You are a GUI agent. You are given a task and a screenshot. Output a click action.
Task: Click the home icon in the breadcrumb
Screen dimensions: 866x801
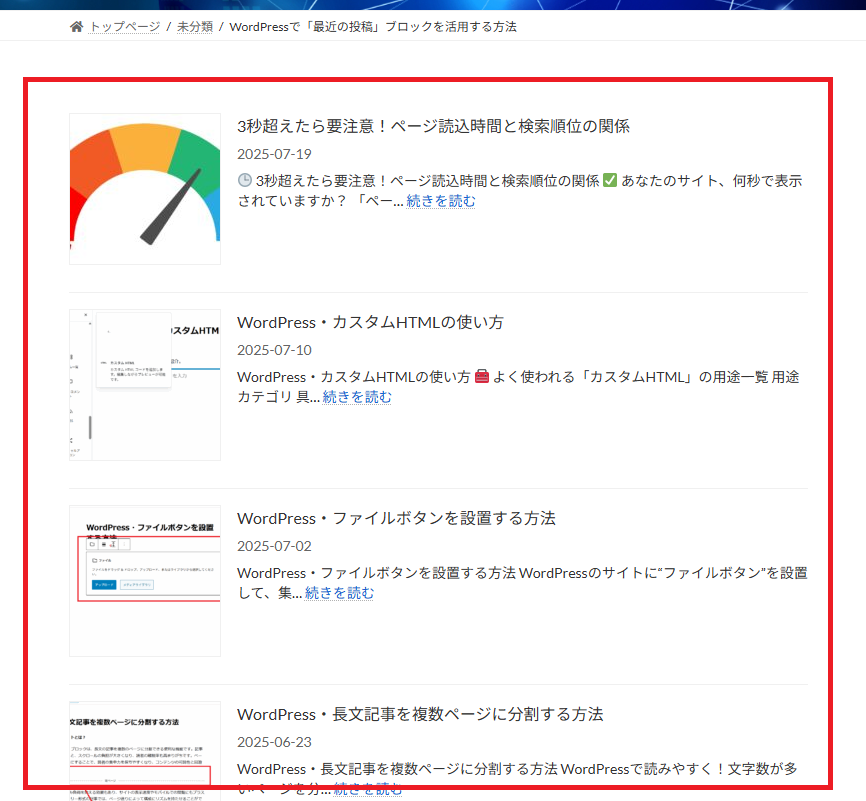coord(76,27)
